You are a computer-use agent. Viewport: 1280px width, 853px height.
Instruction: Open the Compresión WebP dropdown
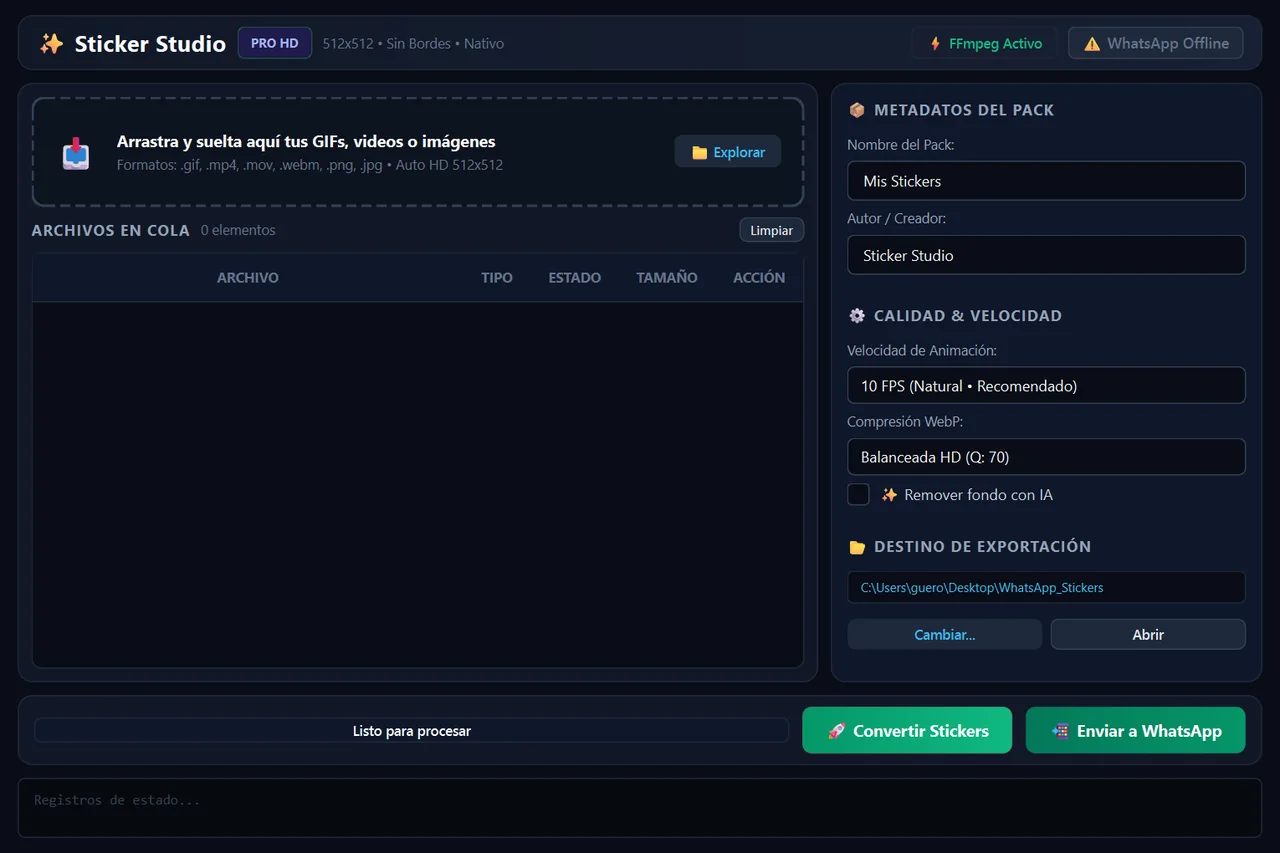tap(1046, 457)
